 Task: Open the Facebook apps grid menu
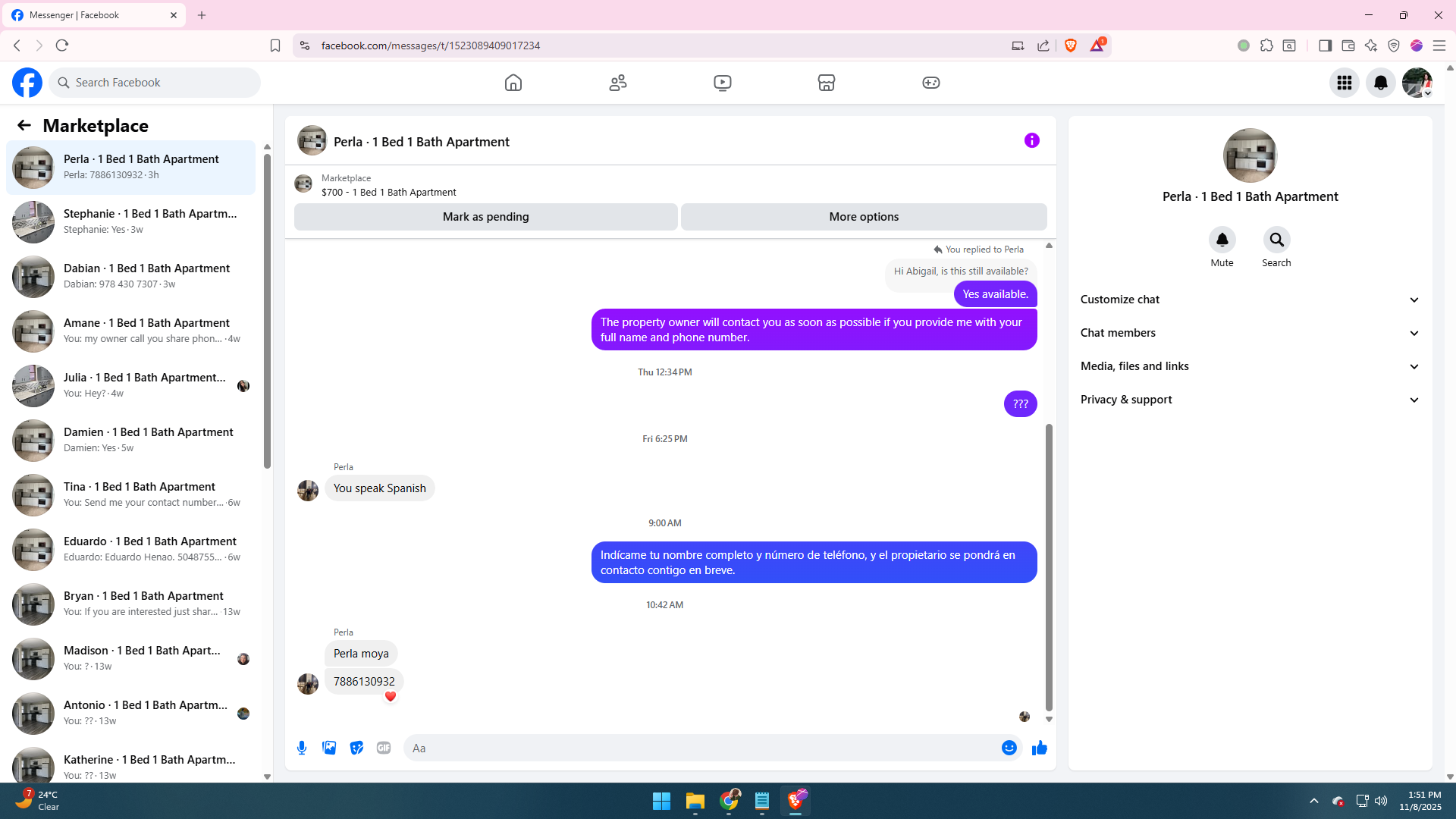coord(1345,83)
